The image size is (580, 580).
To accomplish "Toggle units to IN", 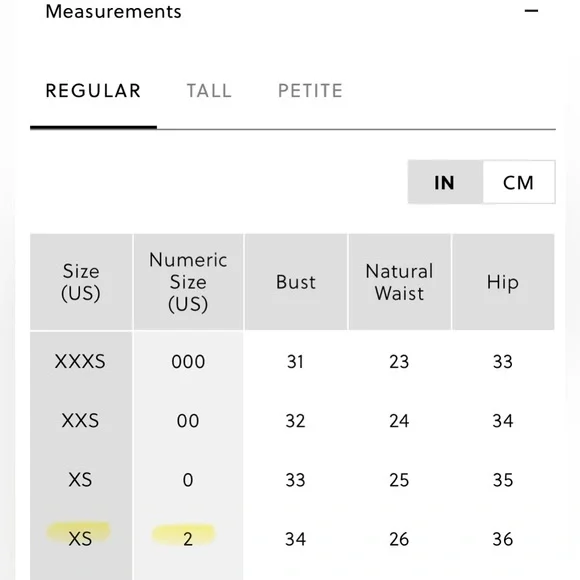I will (x=445, y=182).
